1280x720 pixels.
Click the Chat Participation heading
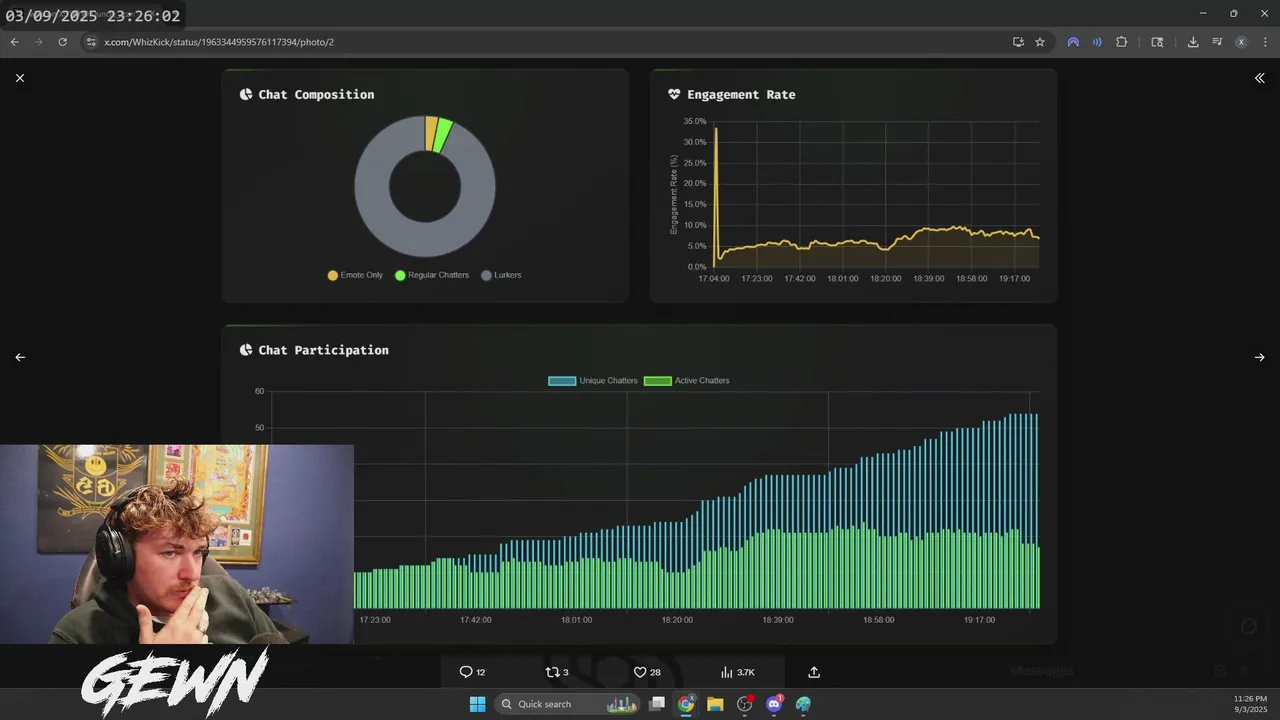[323, 350]
